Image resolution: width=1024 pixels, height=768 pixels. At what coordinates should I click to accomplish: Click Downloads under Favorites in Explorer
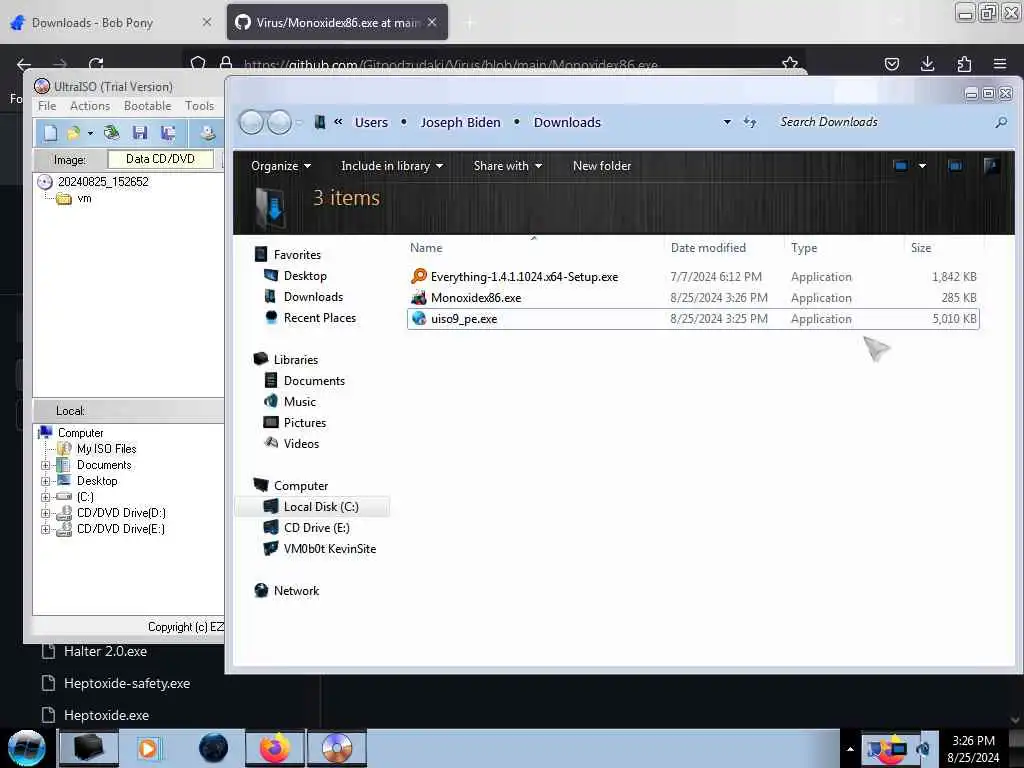(x=313, y=296)
